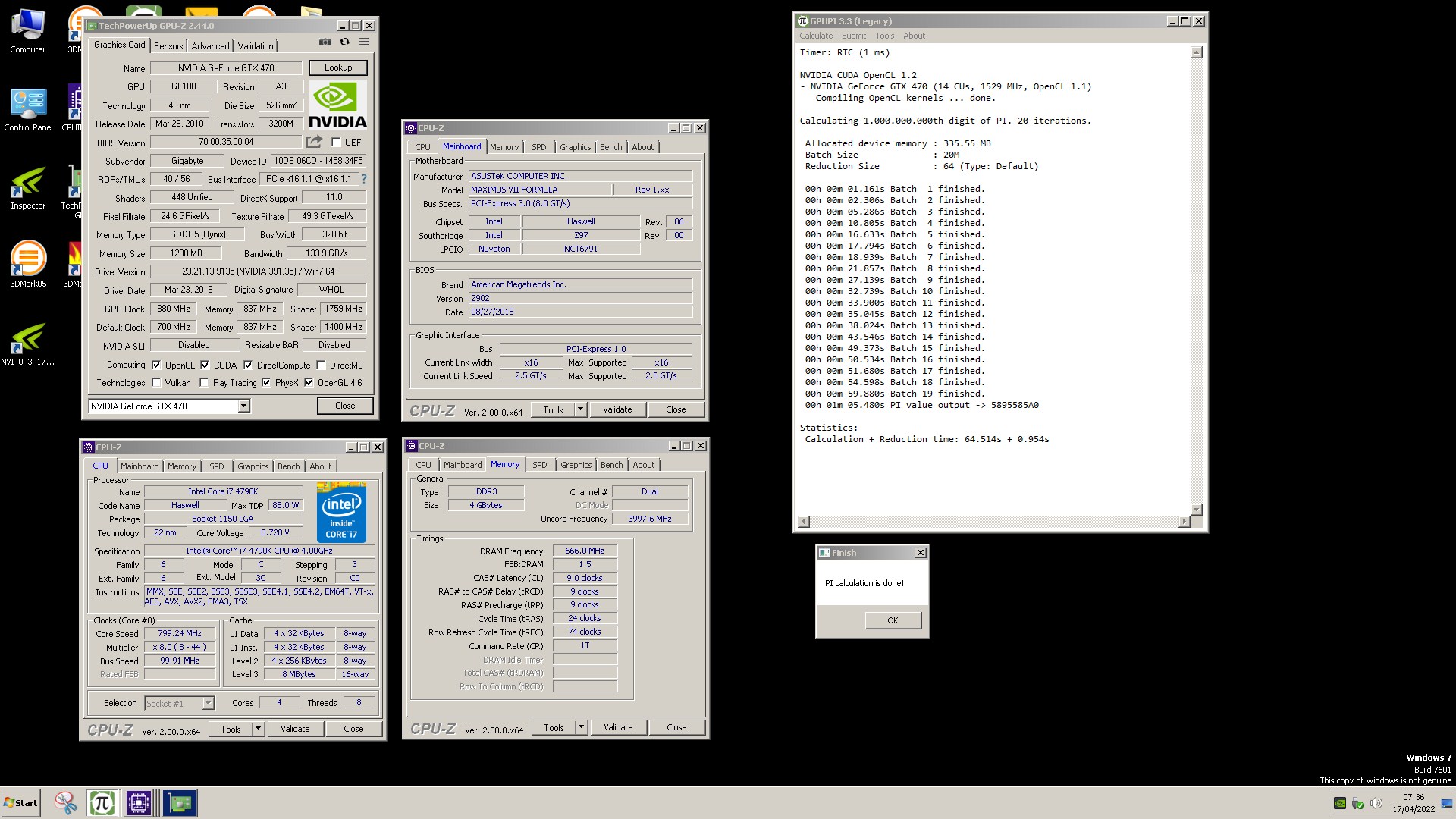Open Tools dropdown arrow in CPU-Z Memory window
Image resolution: width=1456 pixels, height=819 pixels.
coord(581,727)
